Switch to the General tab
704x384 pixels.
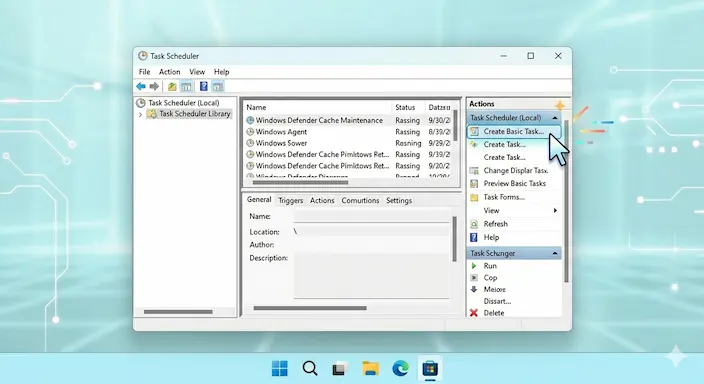pyautogui.click(x=259, y=199)
